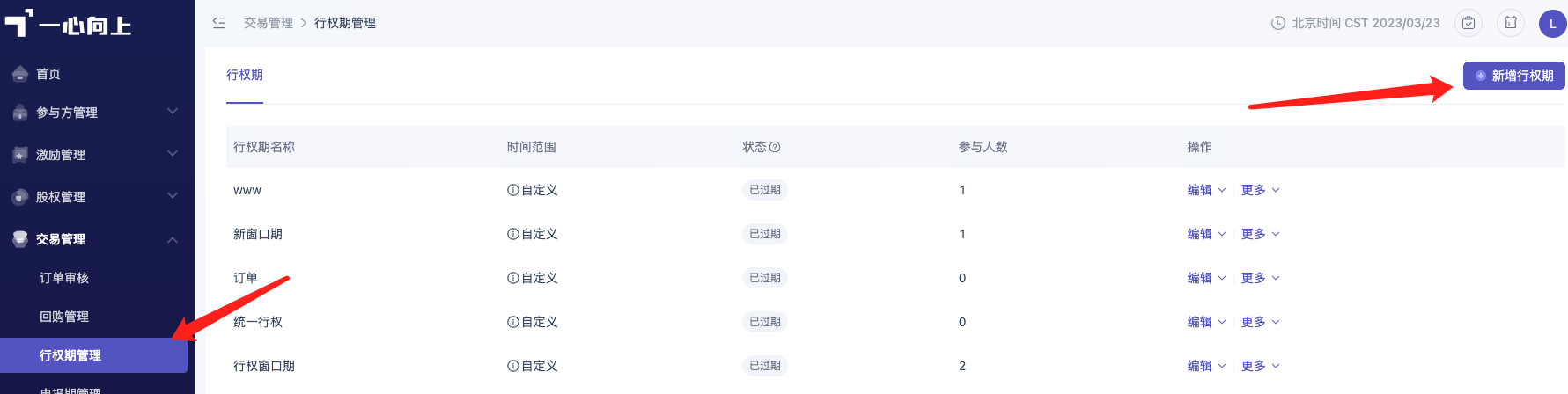This screenshot has width=1568, height=394.
Task: Switch to the 行权期 tab
Action: click(x=245, y=76)
